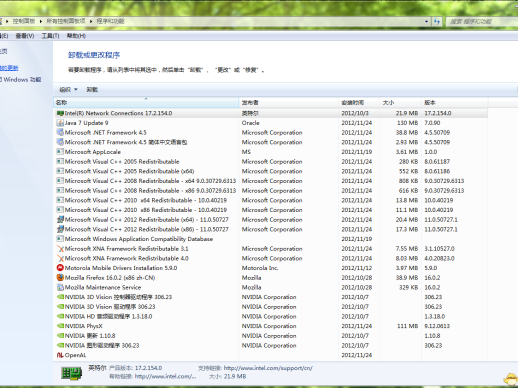Select NVIDIA 3D Vision 306.23 driver row without 控制器
The width and height of the screenshot is (518, 388).
[271, 307]
